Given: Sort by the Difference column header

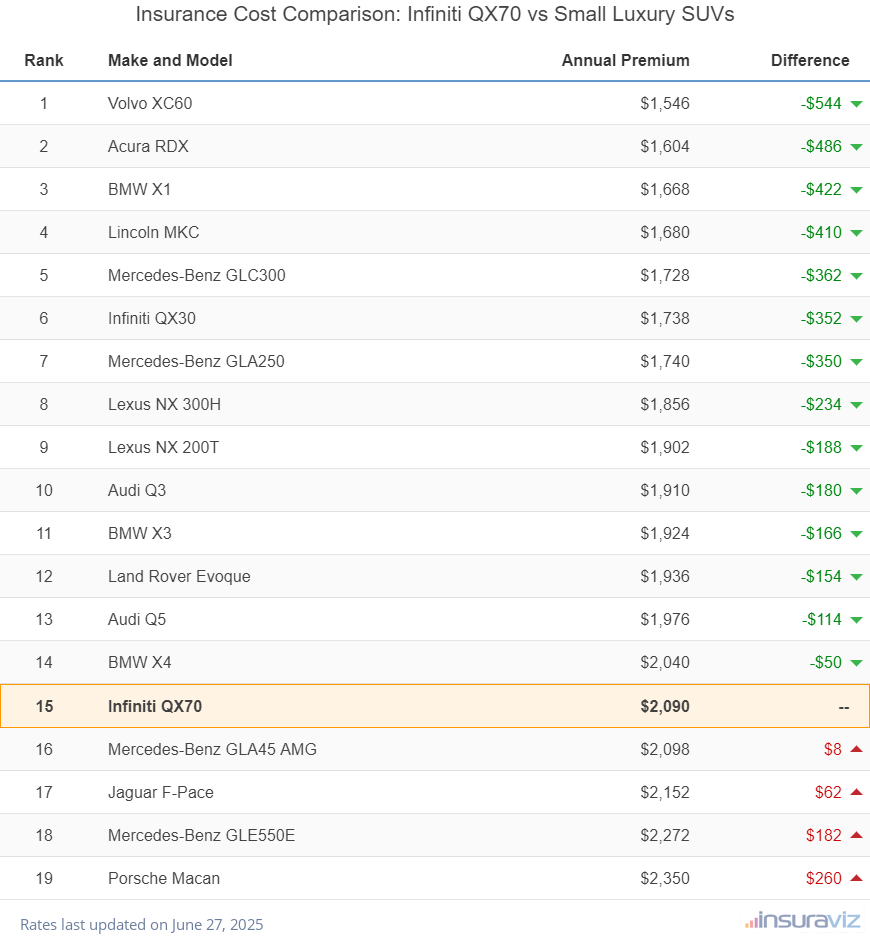Looking at the screenshot, I should pyautogui.click(x=810, y=61).
